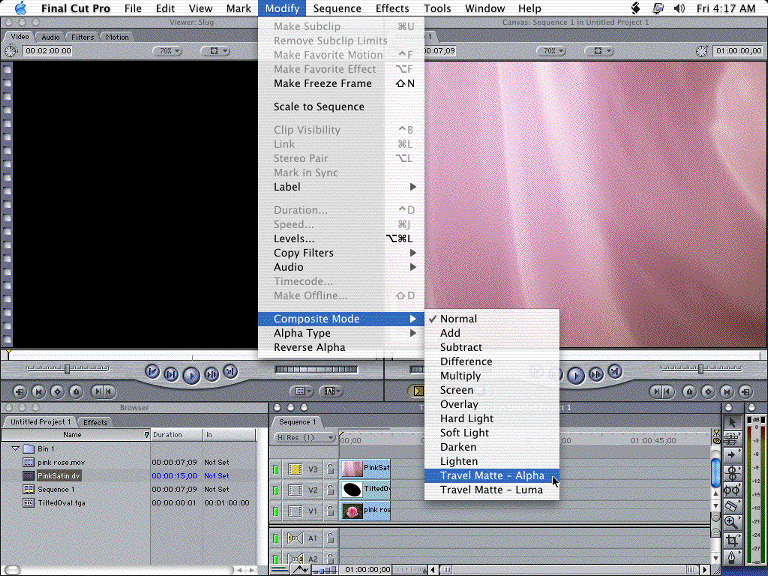Activate the Zoom magnifier tool

tap(732, 523)
